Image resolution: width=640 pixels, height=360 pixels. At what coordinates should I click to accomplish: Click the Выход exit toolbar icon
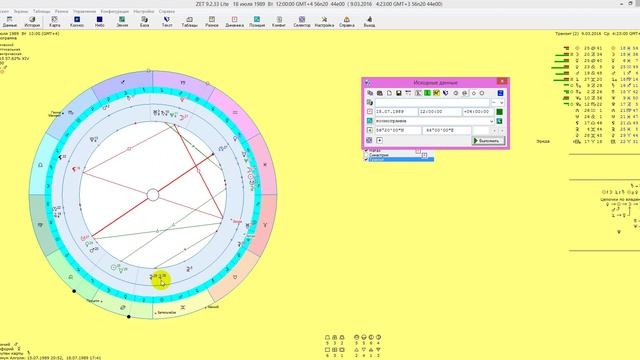[369, 22]
